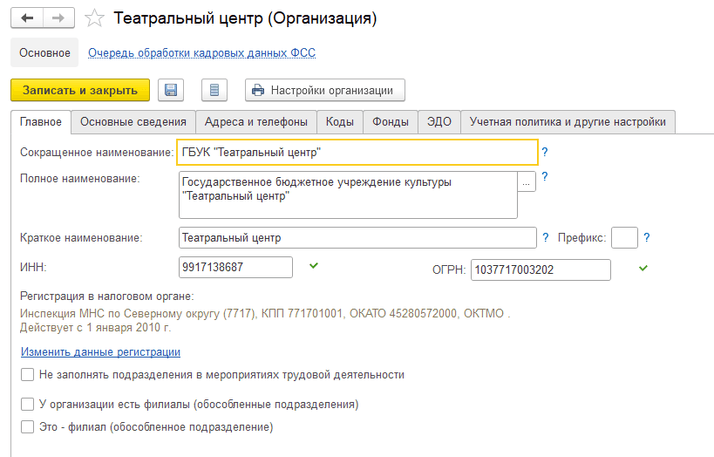Click Настройки организации button

(325, 90)
